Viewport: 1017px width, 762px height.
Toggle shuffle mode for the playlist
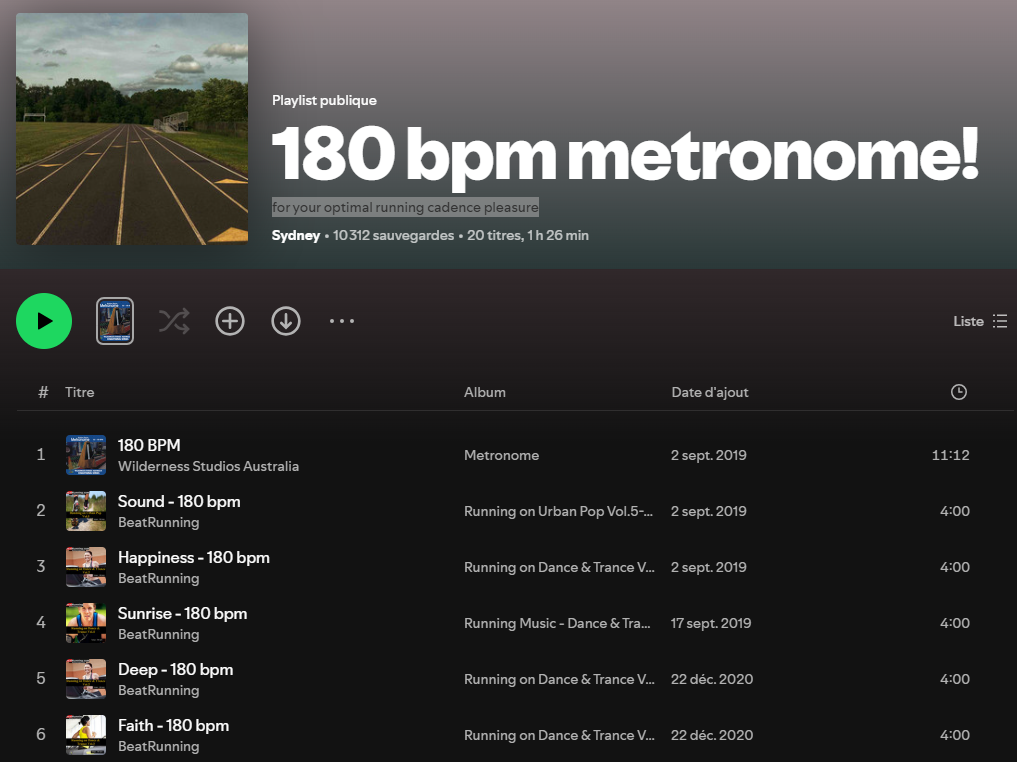click(173, 321)
